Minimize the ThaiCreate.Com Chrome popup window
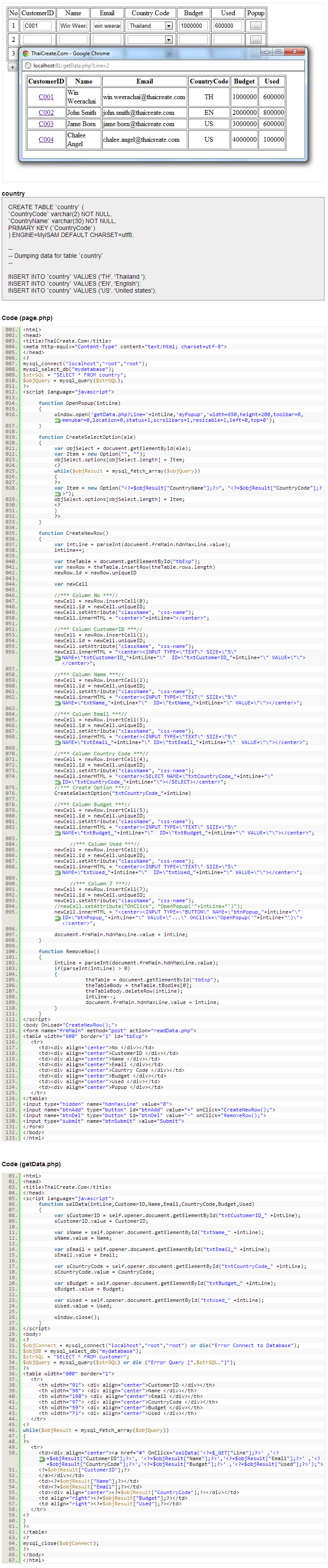328x1568 pixels. (267, 52)
